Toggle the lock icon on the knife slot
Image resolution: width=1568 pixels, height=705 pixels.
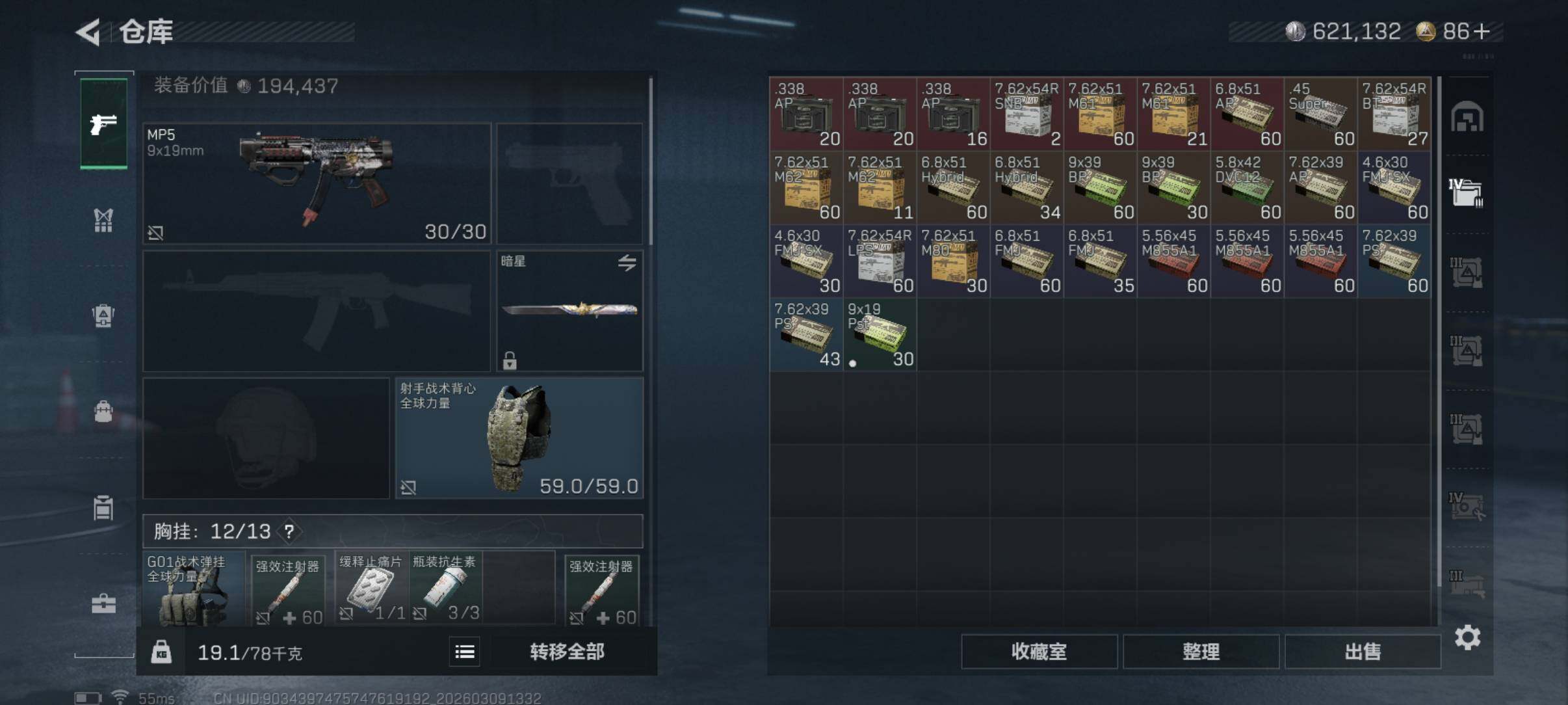[x=510, y=360]
